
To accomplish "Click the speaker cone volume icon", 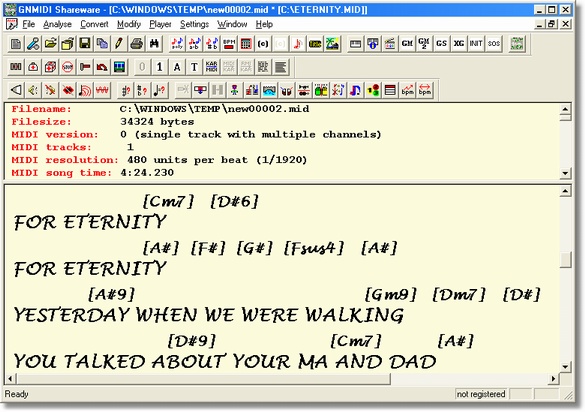I will (16, 90).
